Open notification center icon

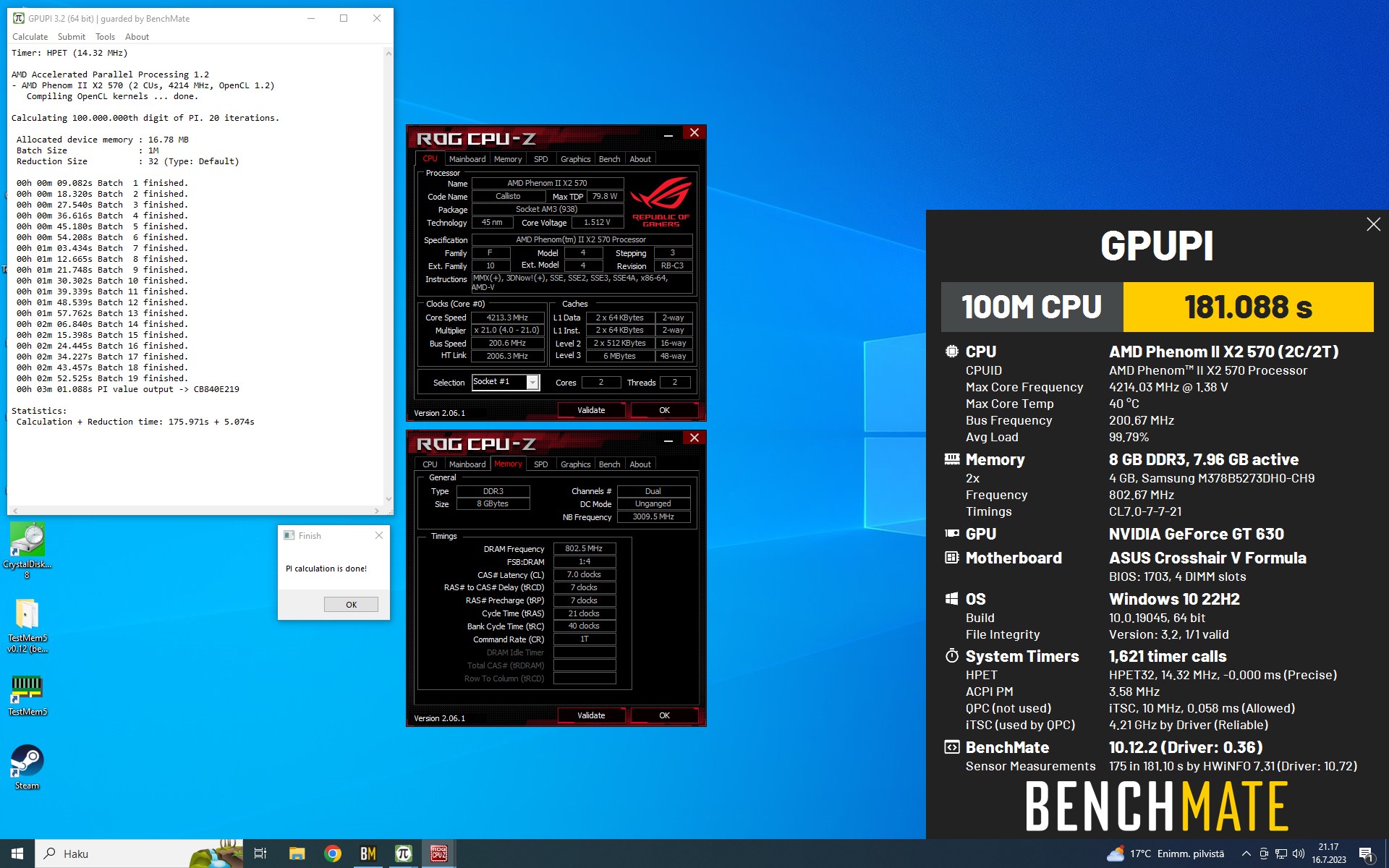pyautogui.click(x=1367, y=854)
